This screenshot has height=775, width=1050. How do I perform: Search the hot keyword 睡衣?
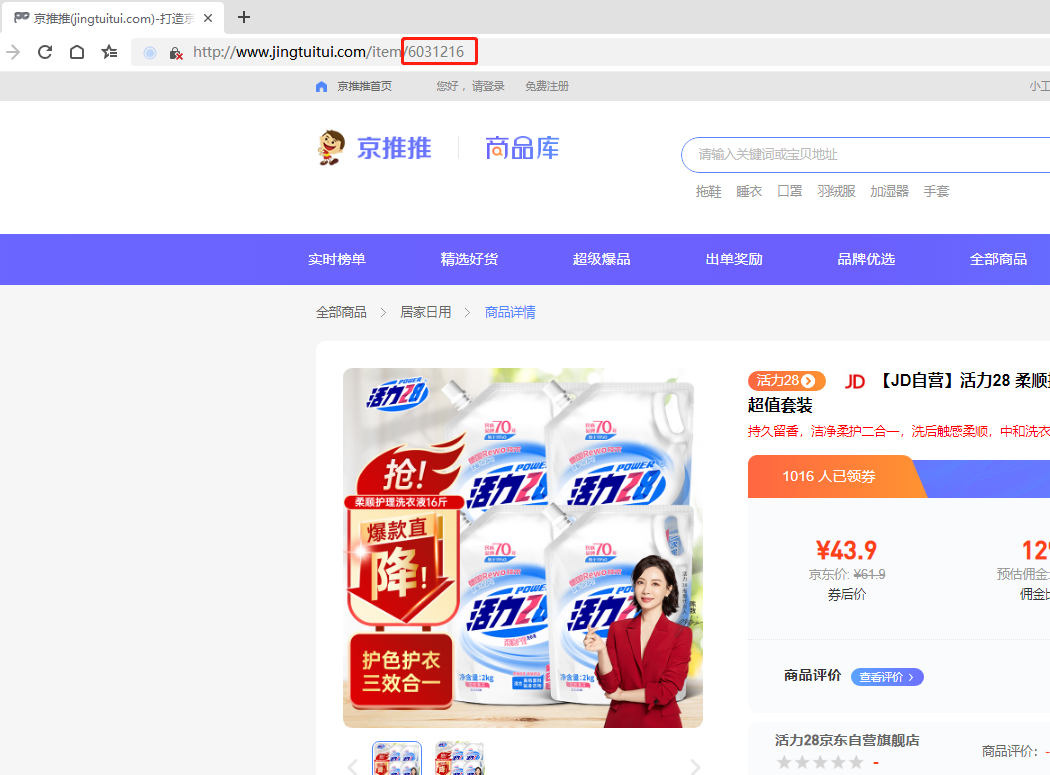749,192
